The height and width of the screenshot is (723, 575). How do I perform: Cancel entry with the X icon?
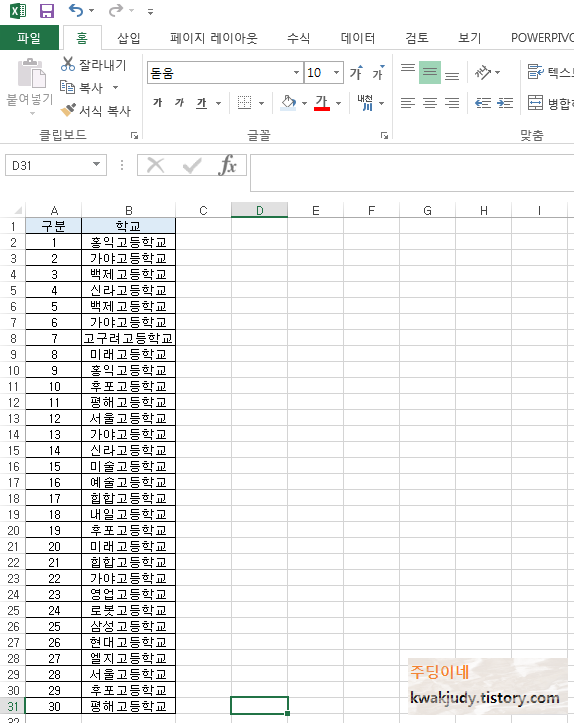(x=155, y=165)
